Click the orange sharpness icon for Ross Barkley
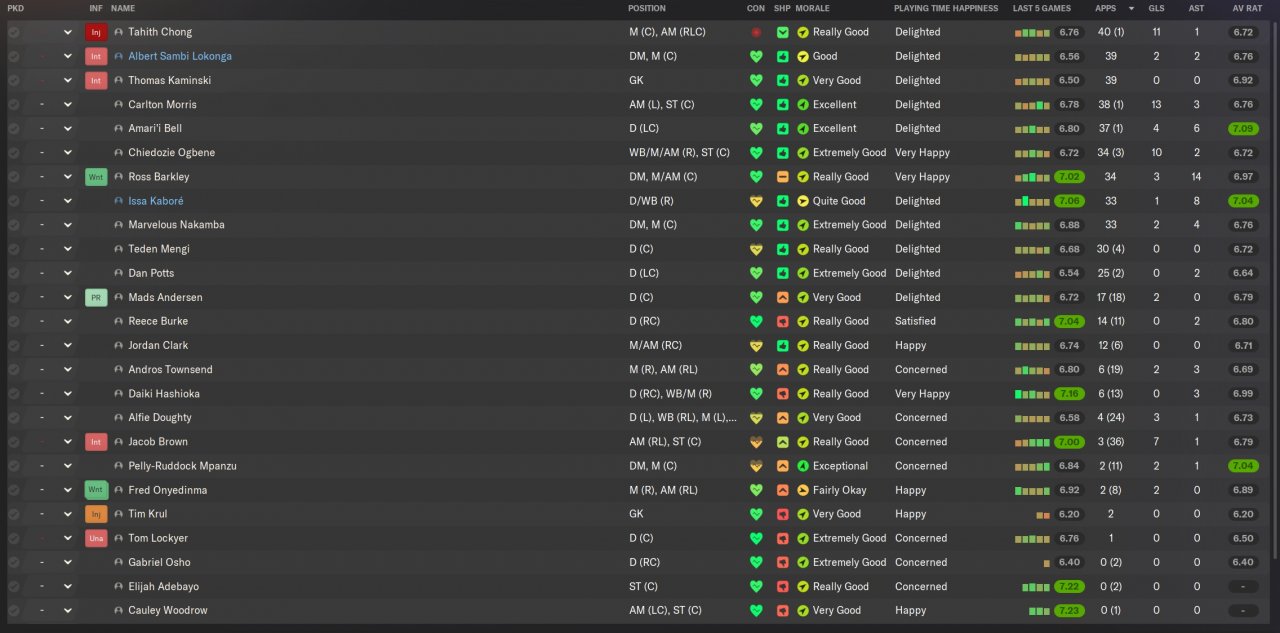 pos(783,177)
